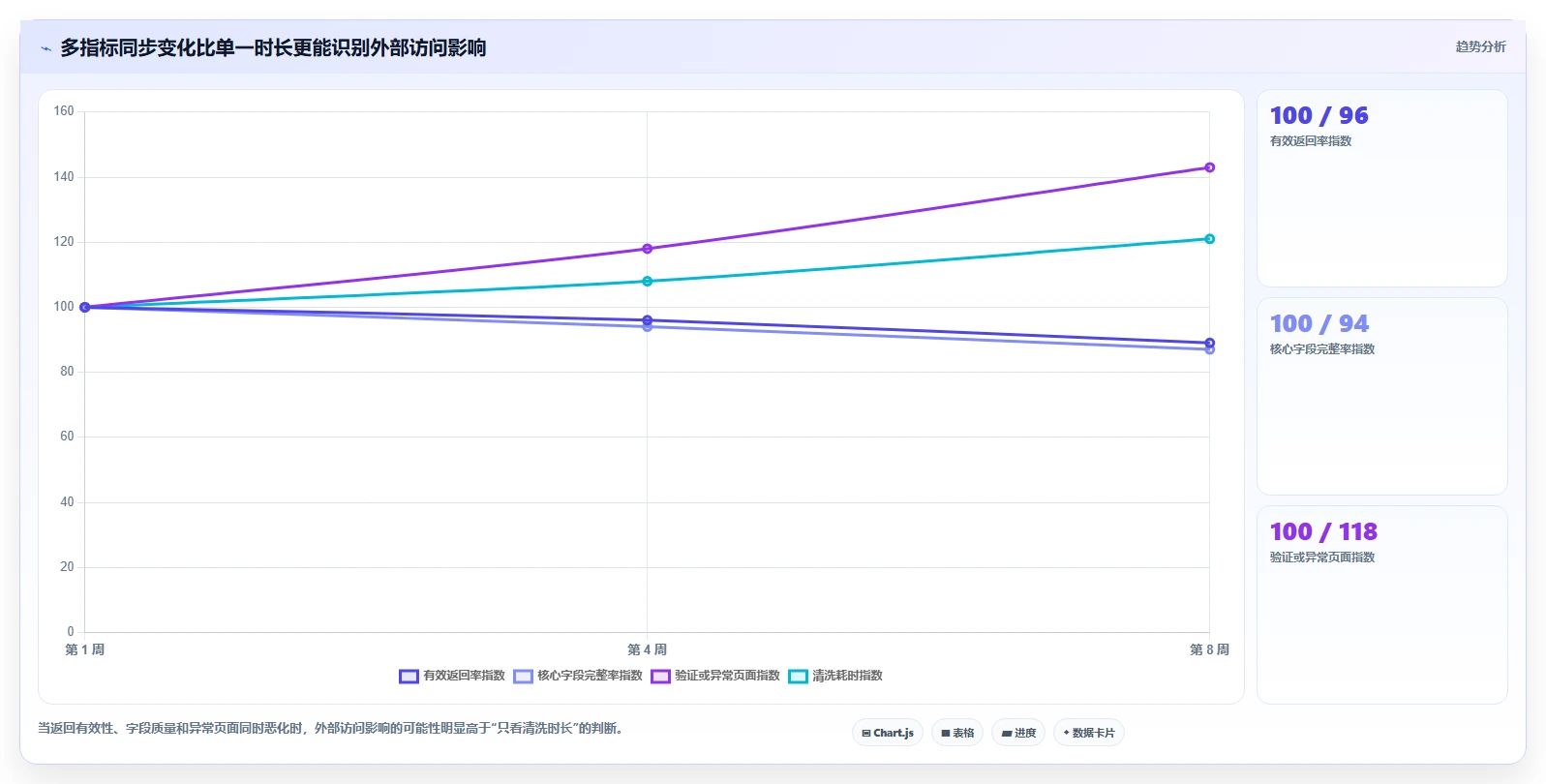Screen dimensions: 1546x784
Task: Click the light indigo data point at 第 8 周
Action: 1209,349
